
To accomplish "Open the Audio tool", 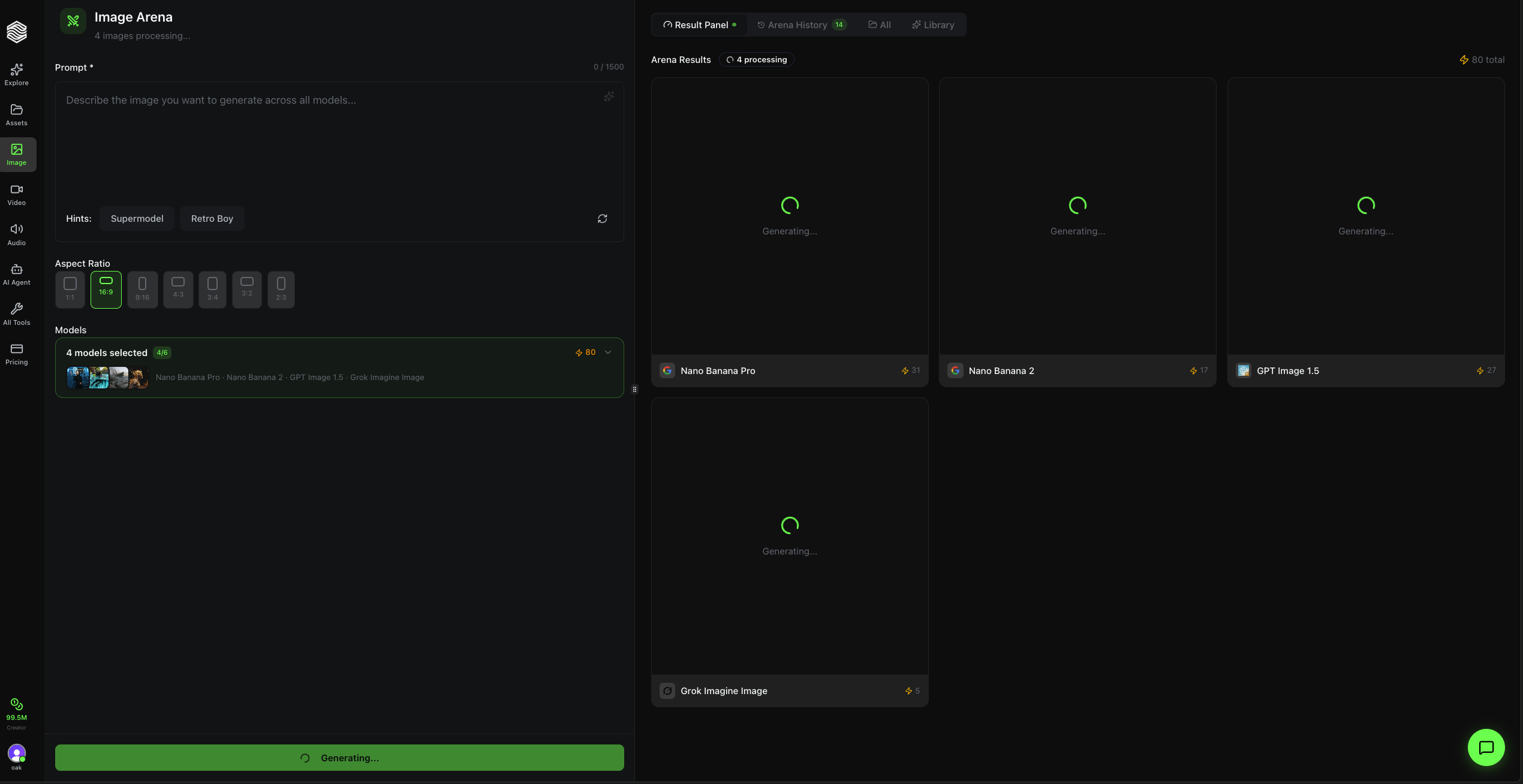I will pyautogui.click(x=16, y=233).
